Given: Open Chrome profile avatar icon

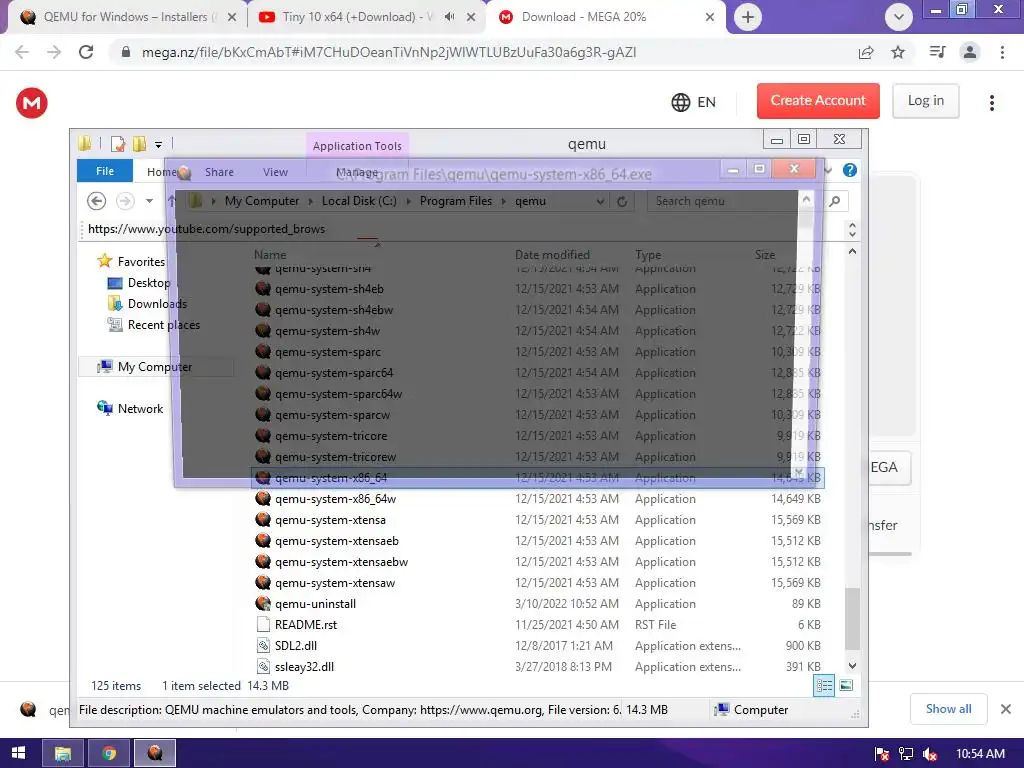Looking at the screenshot, I should click(970, 52).
